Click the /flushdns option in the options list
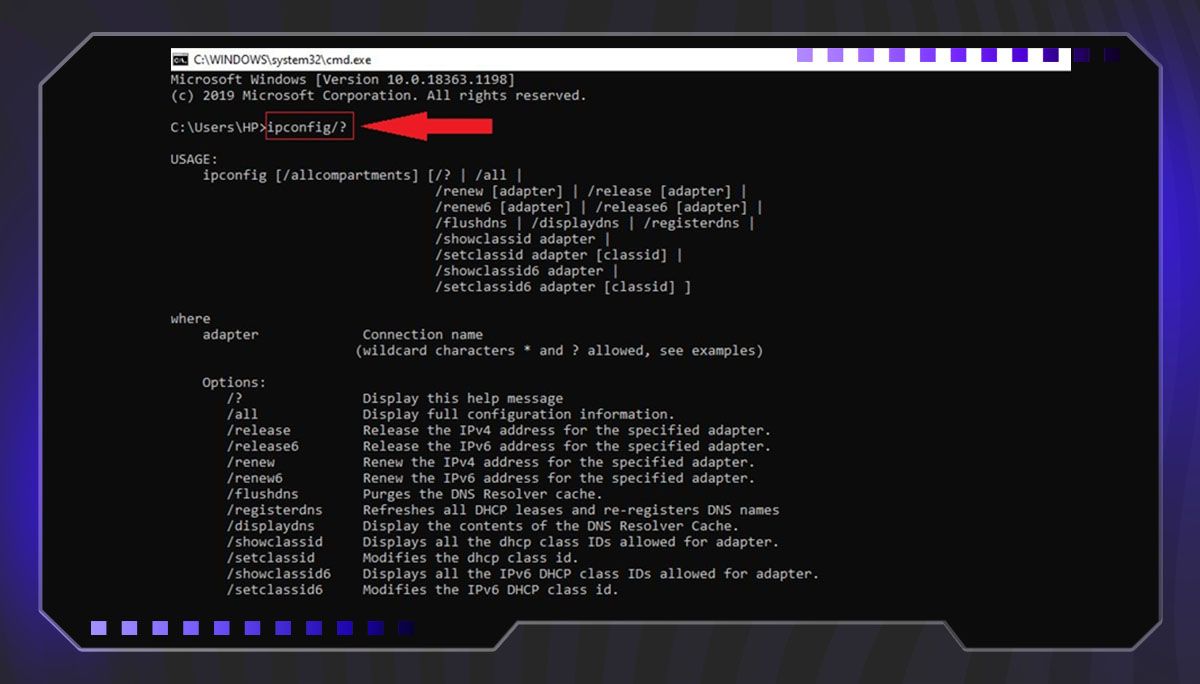This screenshot has height=684, width=1200. click(264, 494)
